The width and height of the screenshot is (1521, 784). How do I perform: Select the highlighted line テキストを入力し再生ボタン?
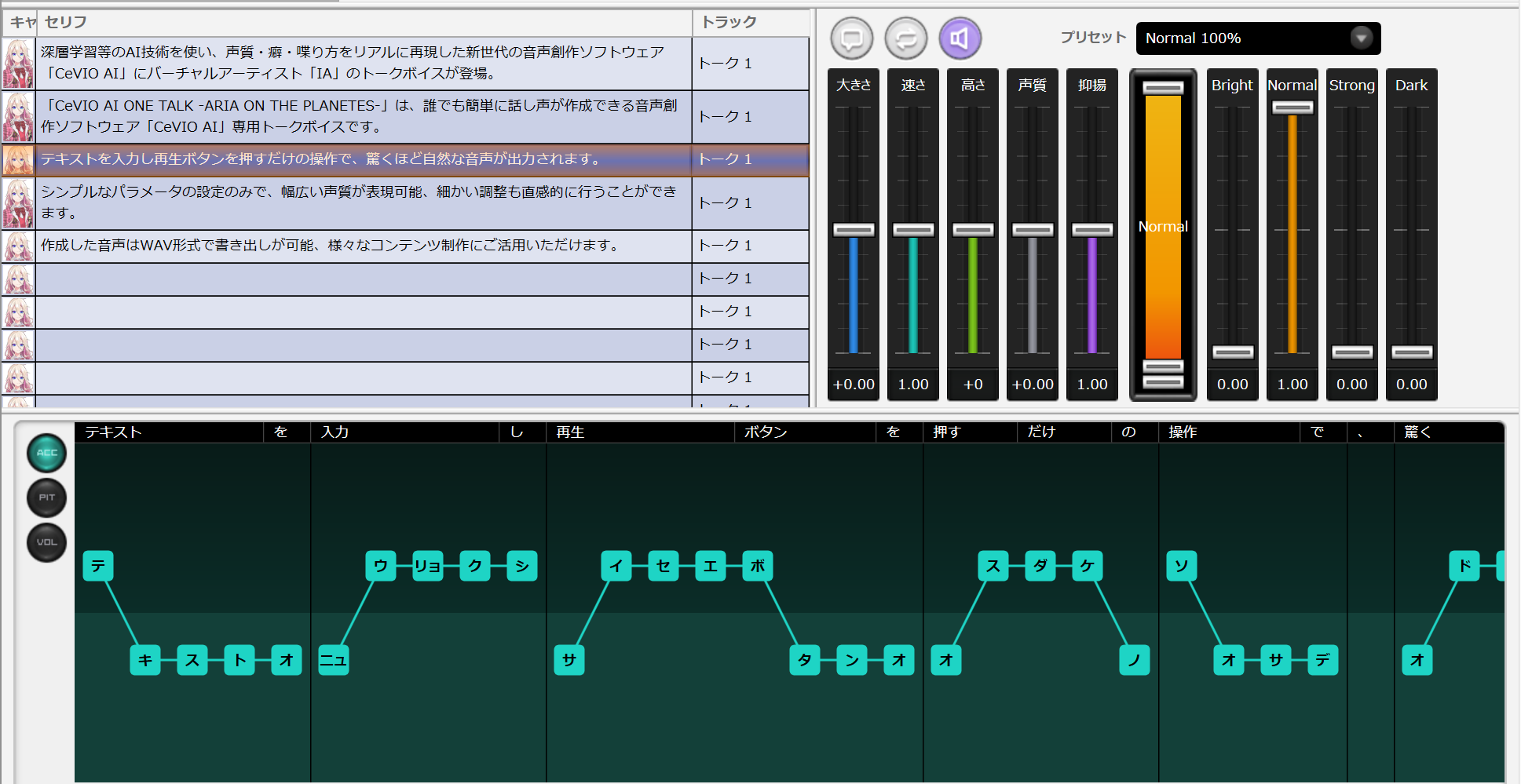point(364,160)
